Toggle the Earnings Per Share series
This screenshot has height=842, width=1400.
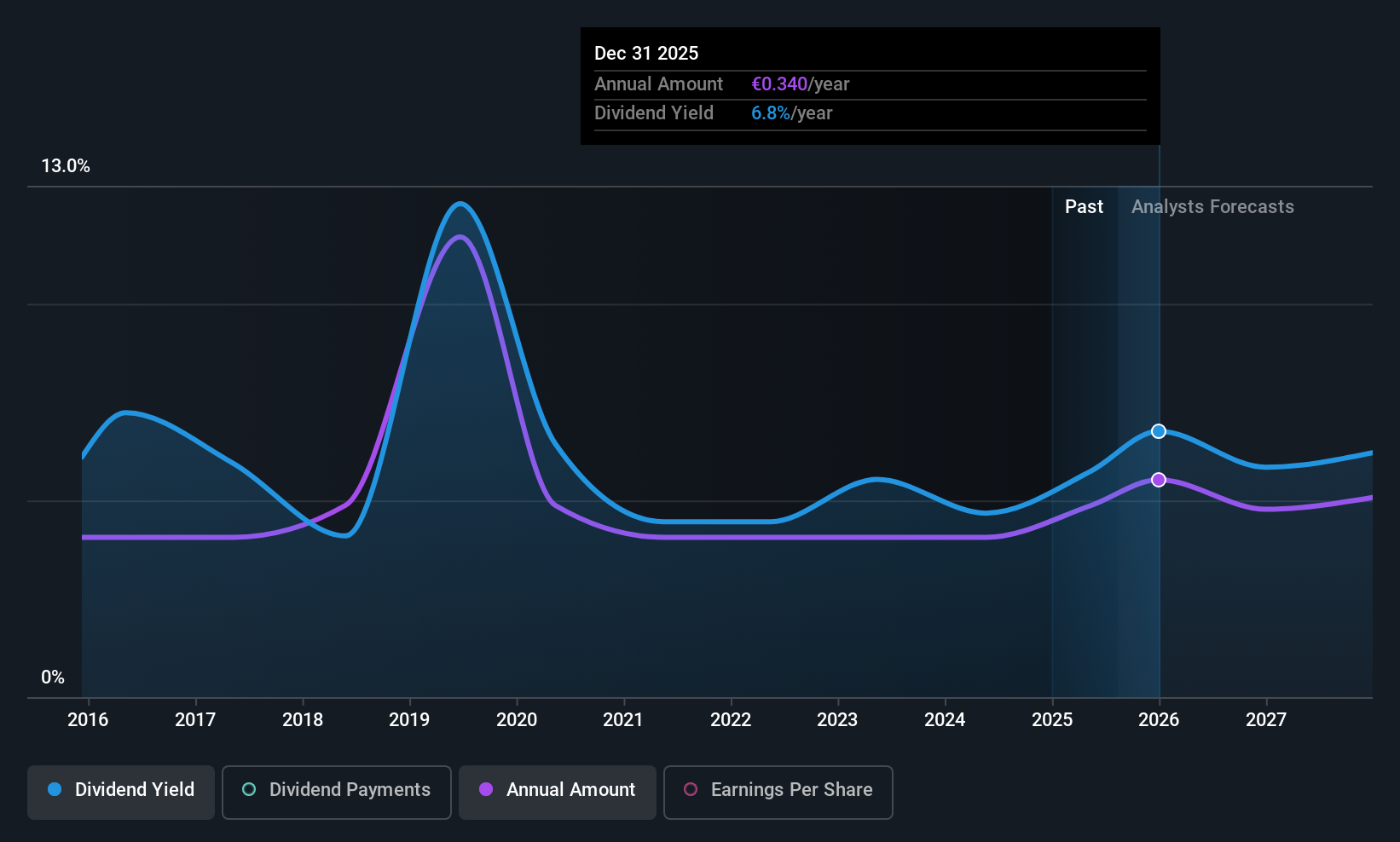pos(778,792)
